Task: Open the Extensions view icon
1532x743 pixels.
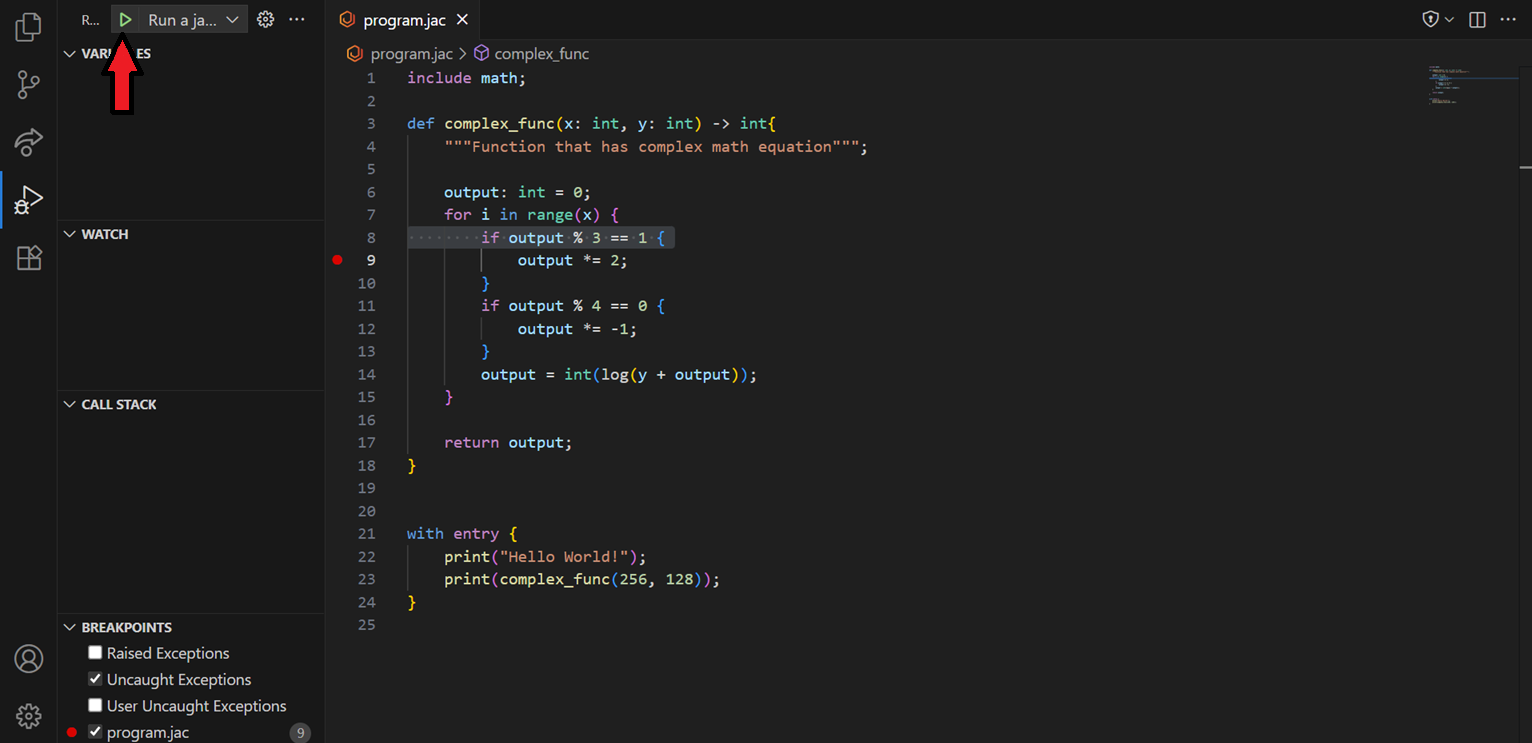Action: pyautogui.click(x=28, y=258)
